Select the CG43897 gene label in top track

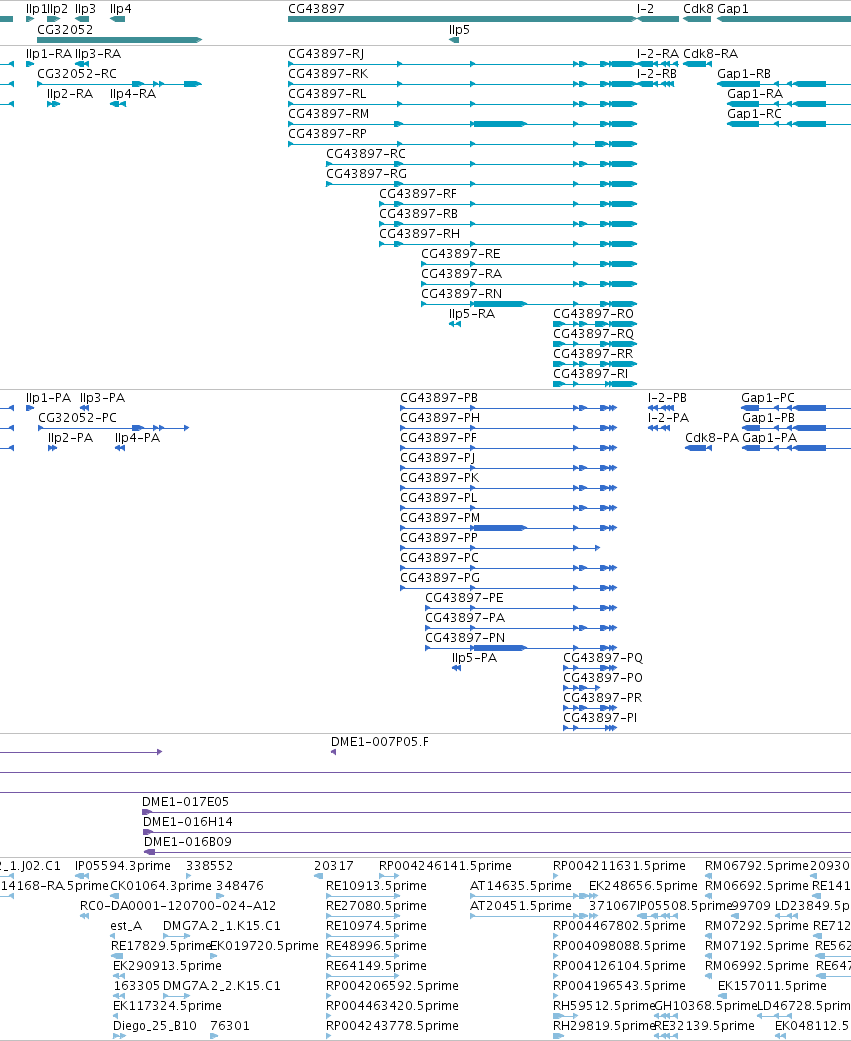[x=316, y=9]
